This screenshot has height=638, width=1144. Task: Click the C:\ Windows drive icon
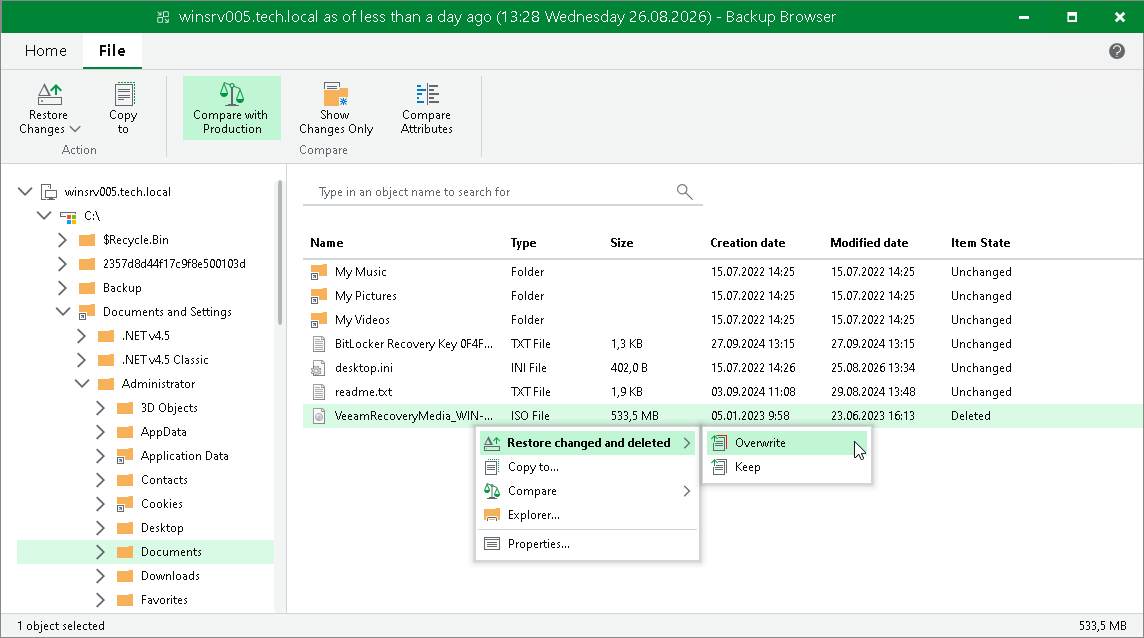click(68, 216)
